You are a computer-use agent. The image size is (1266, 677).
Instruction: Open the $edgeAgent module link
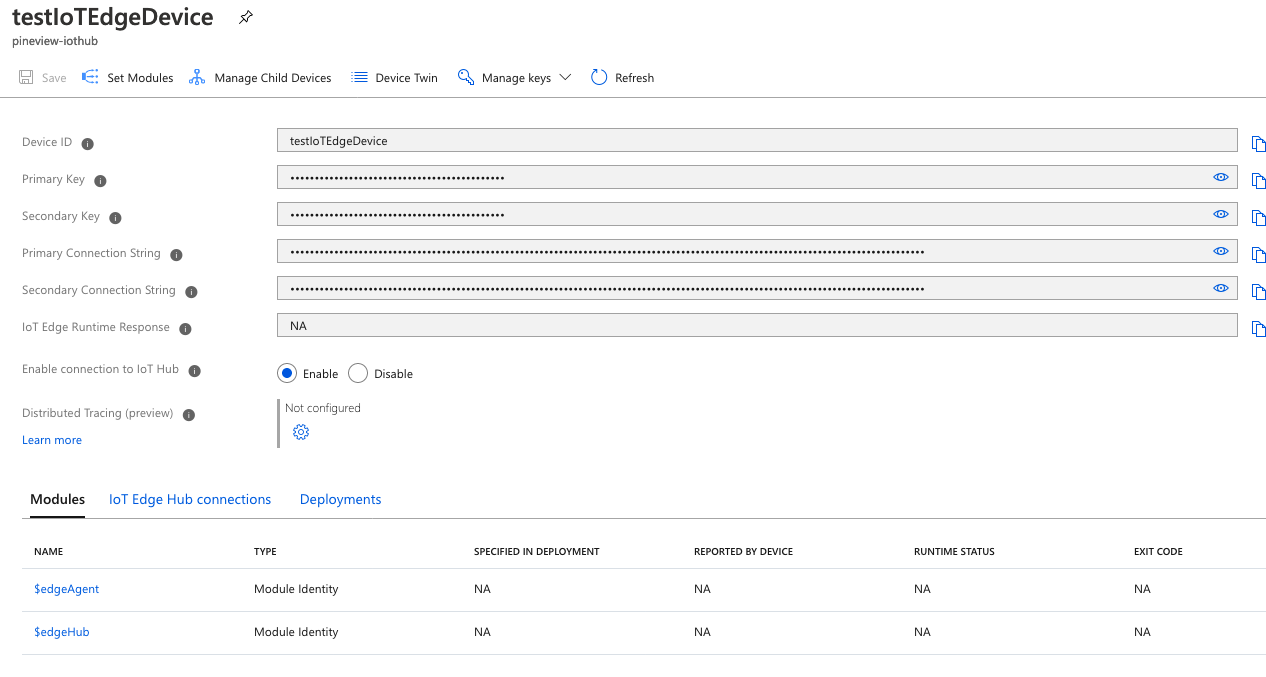(x=67, y=589)
